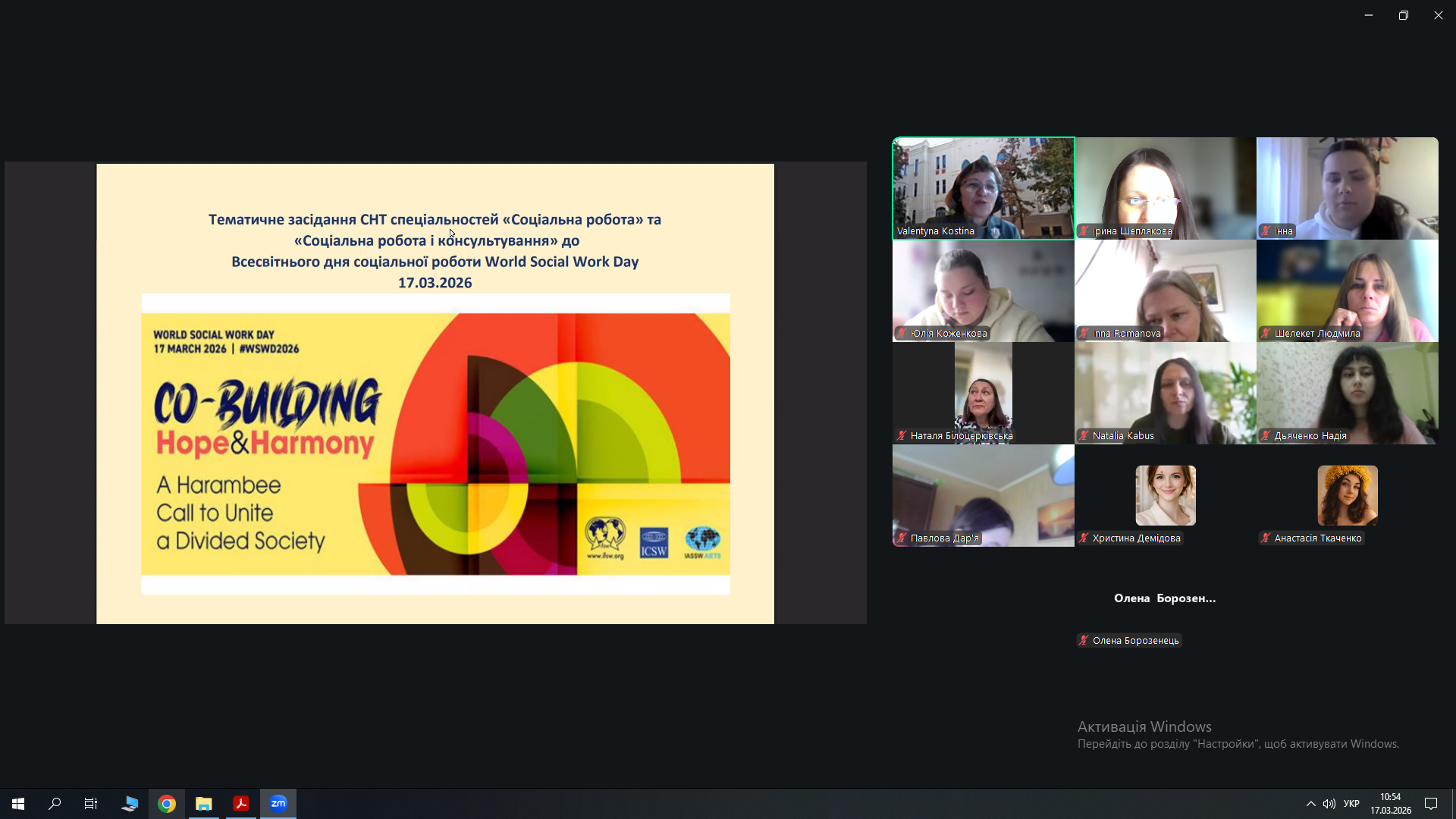The image size is (1456, 819).
Task: Open Zoom app in the taskbar
Action: click(x=278, y=803)
